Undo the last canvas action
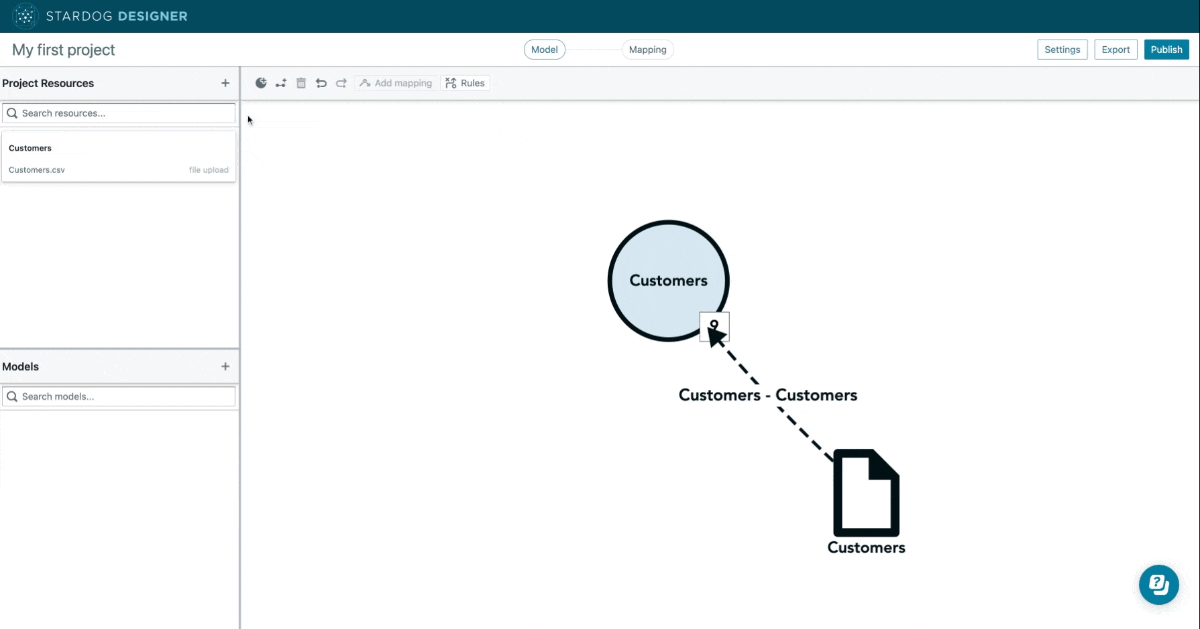 pos(321,83)
